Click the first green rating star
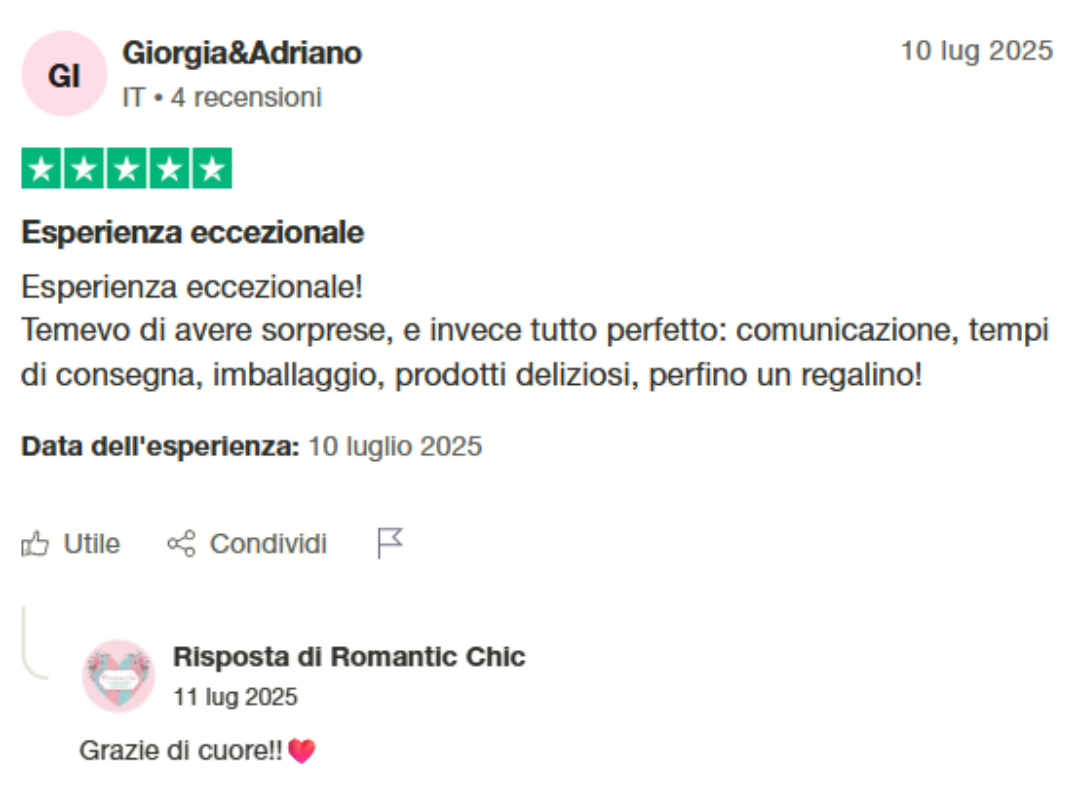 pyautogui.click(x=42, y=169)
